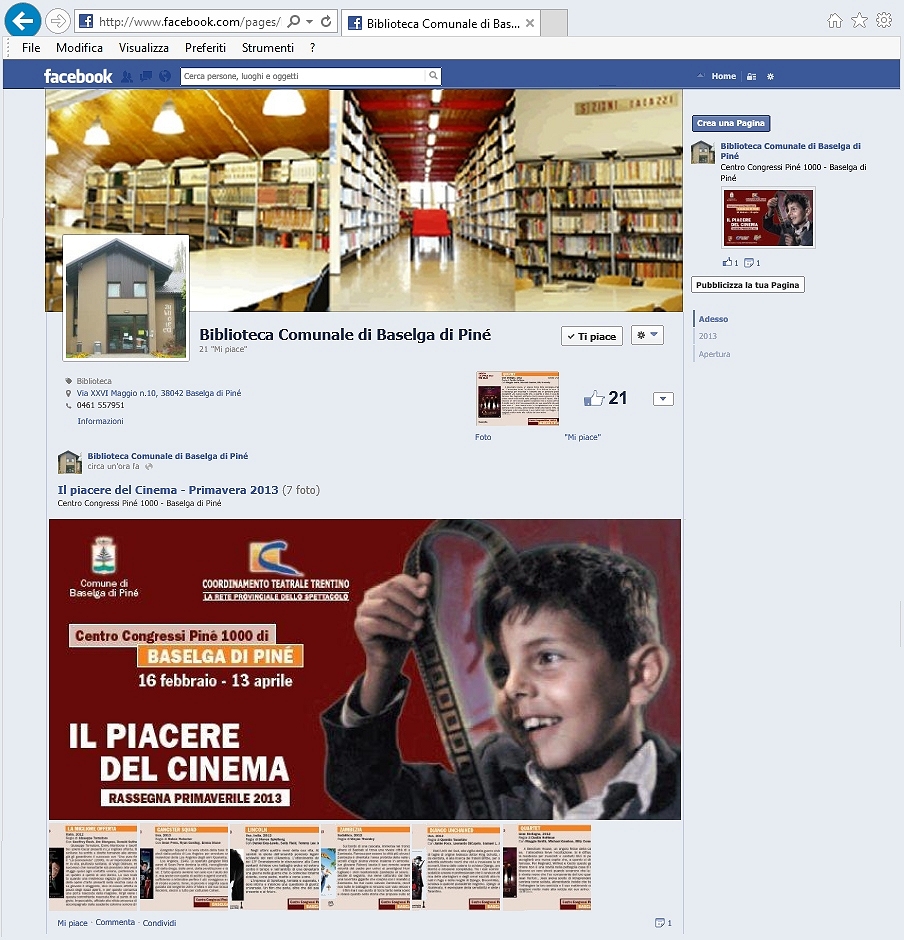Click the browser Home icon
Image resolution: width=904 pixels, height=940 pixels.
click(x=834, y=21)
